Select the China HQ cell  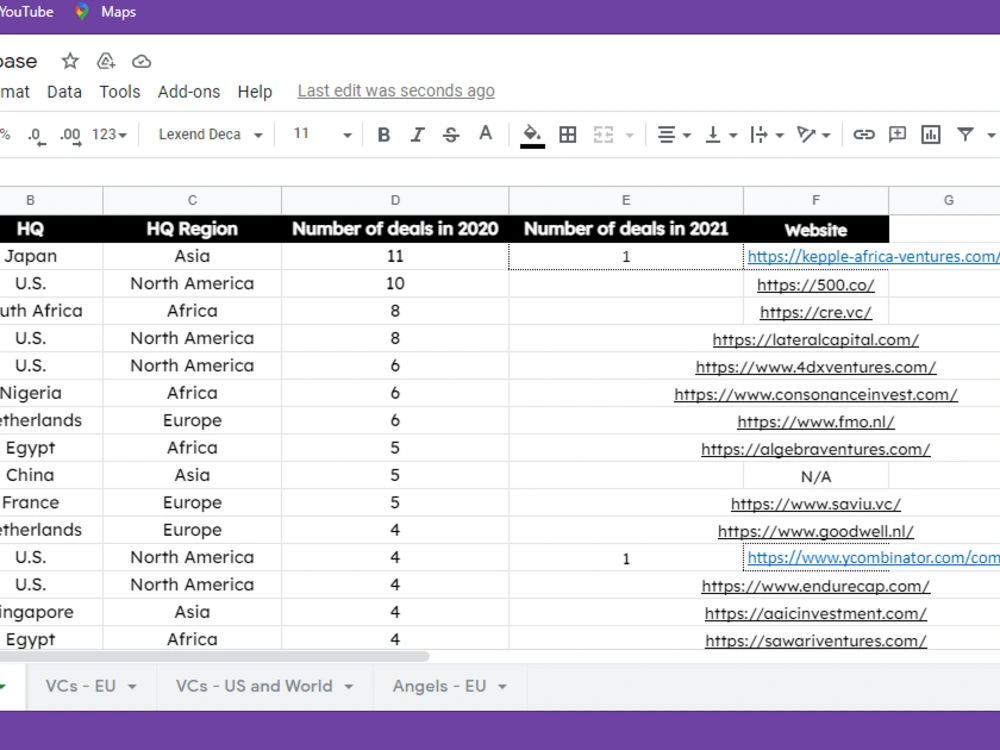pos(51,475)
